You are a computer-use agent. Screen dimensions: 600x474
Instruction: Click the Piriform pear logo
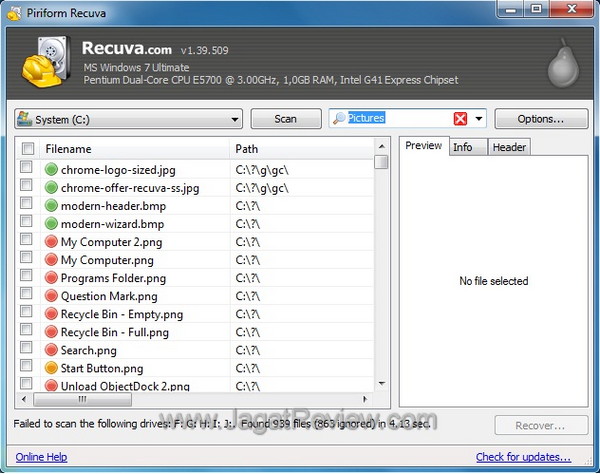coord(563,63)
